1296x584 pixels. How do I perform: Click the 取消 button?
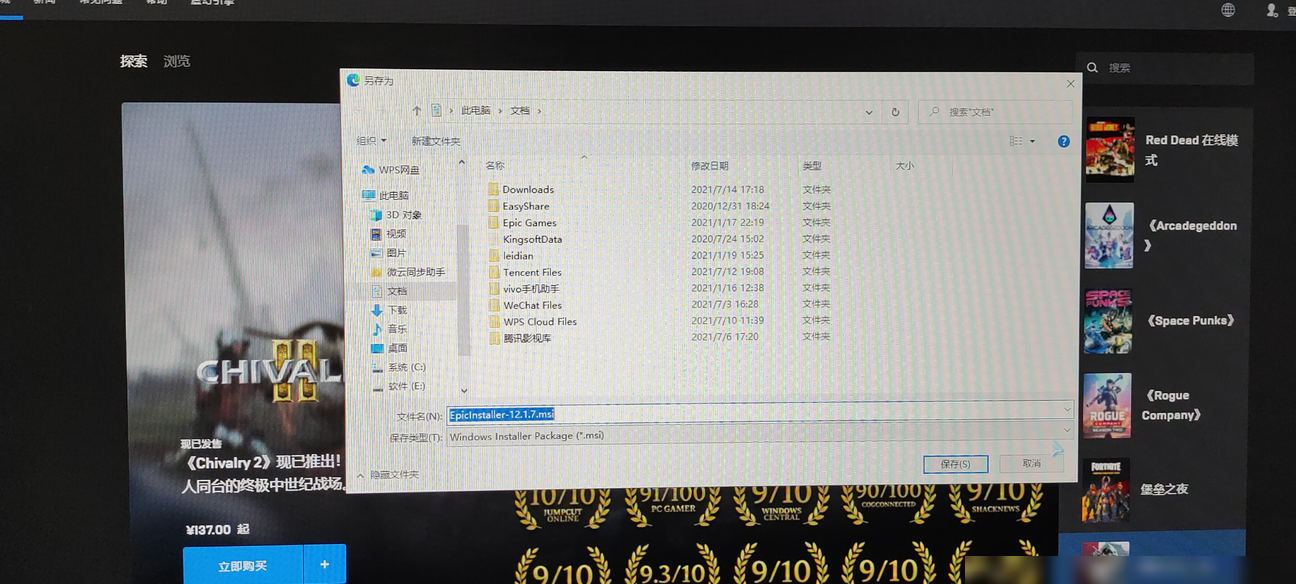(1032, 463)
